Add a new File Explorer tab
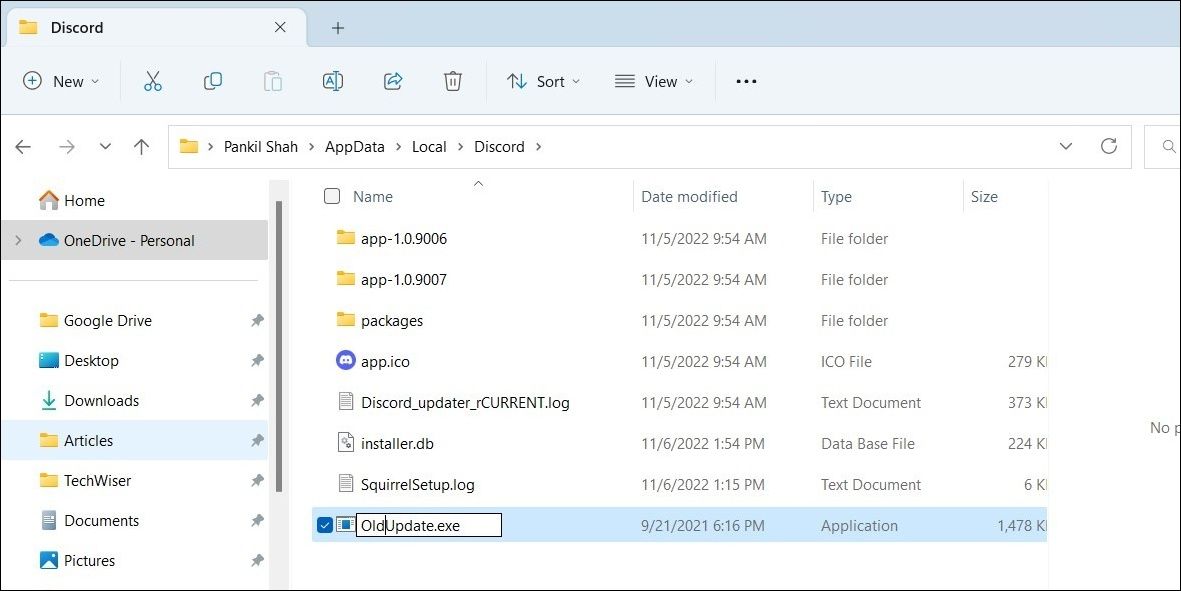 coord(338,28)
